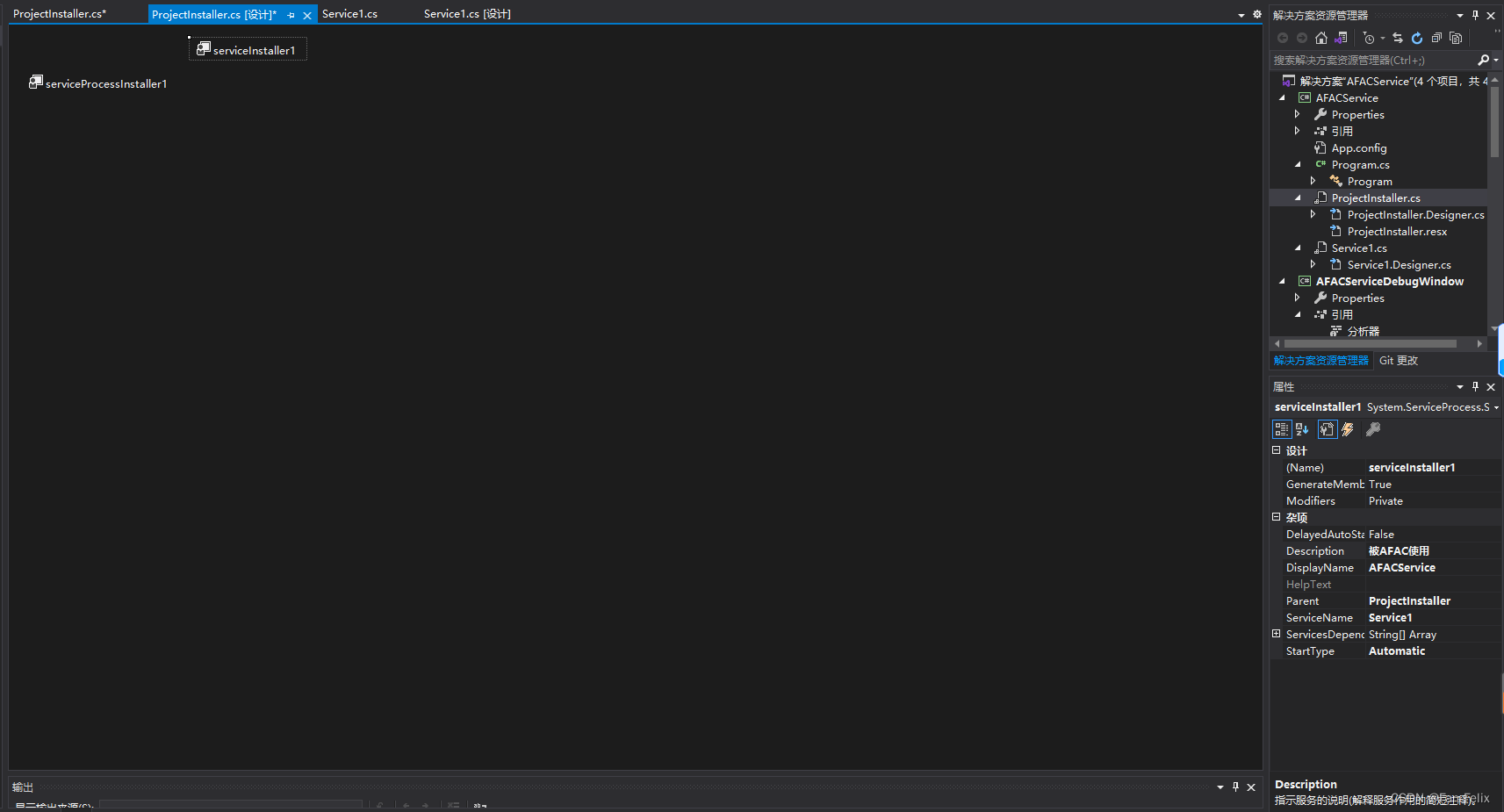Sort properties alphabetically
This screenshot has height=812, width=1504.
1302,429
